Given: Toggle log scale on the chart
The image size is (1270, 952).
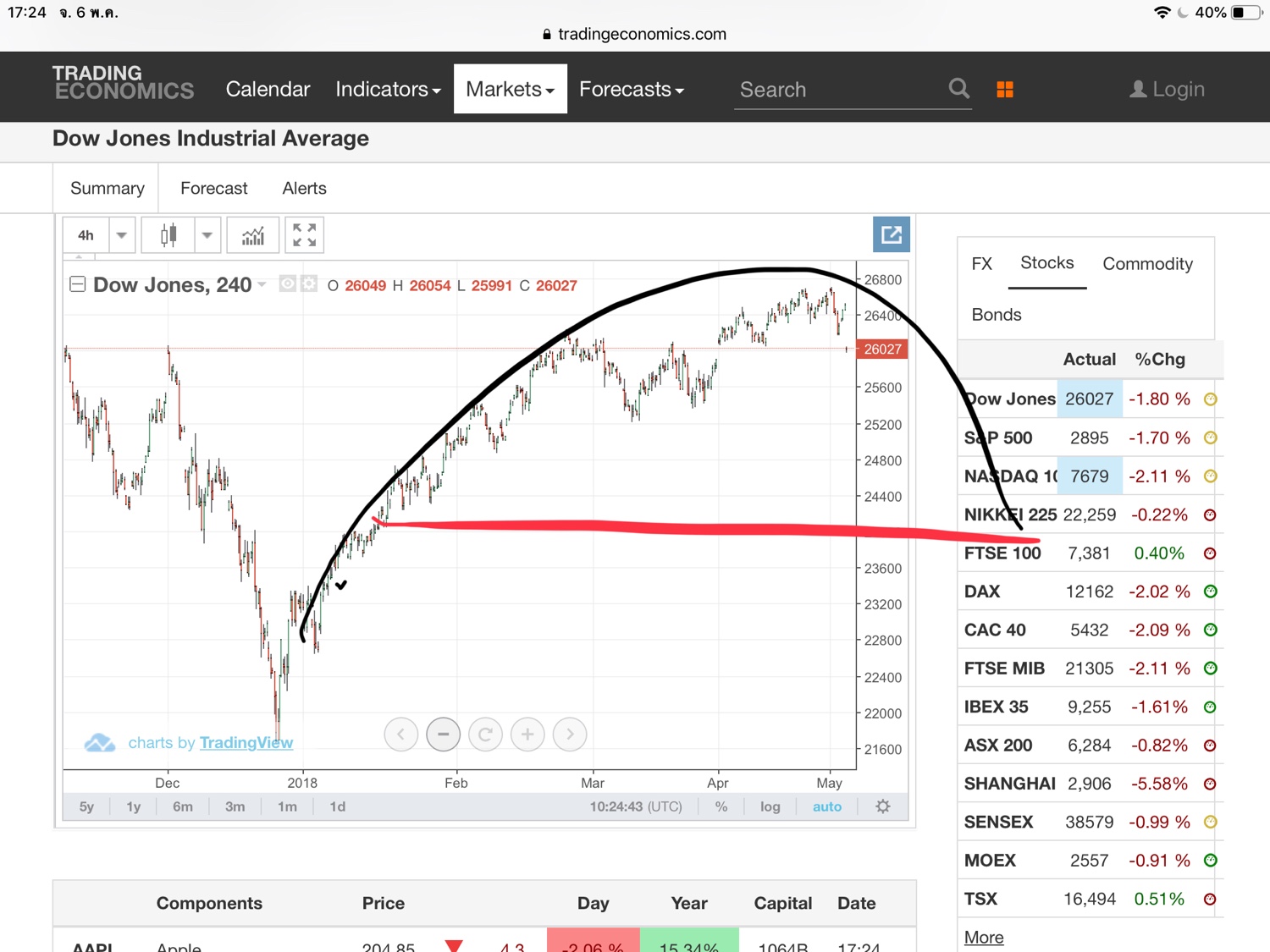Looking at the screenshot, I should tap(770, 806).
